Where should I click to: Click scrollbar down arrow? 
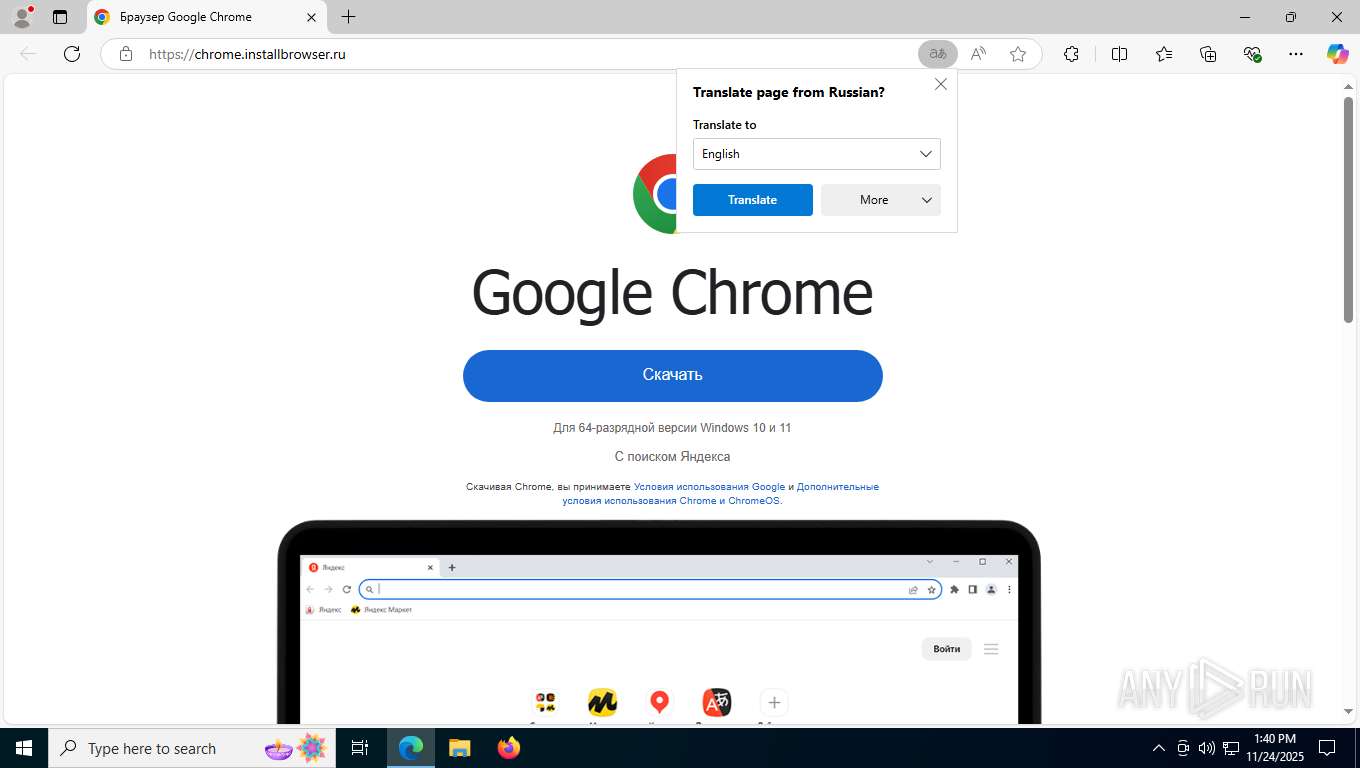1348,711
